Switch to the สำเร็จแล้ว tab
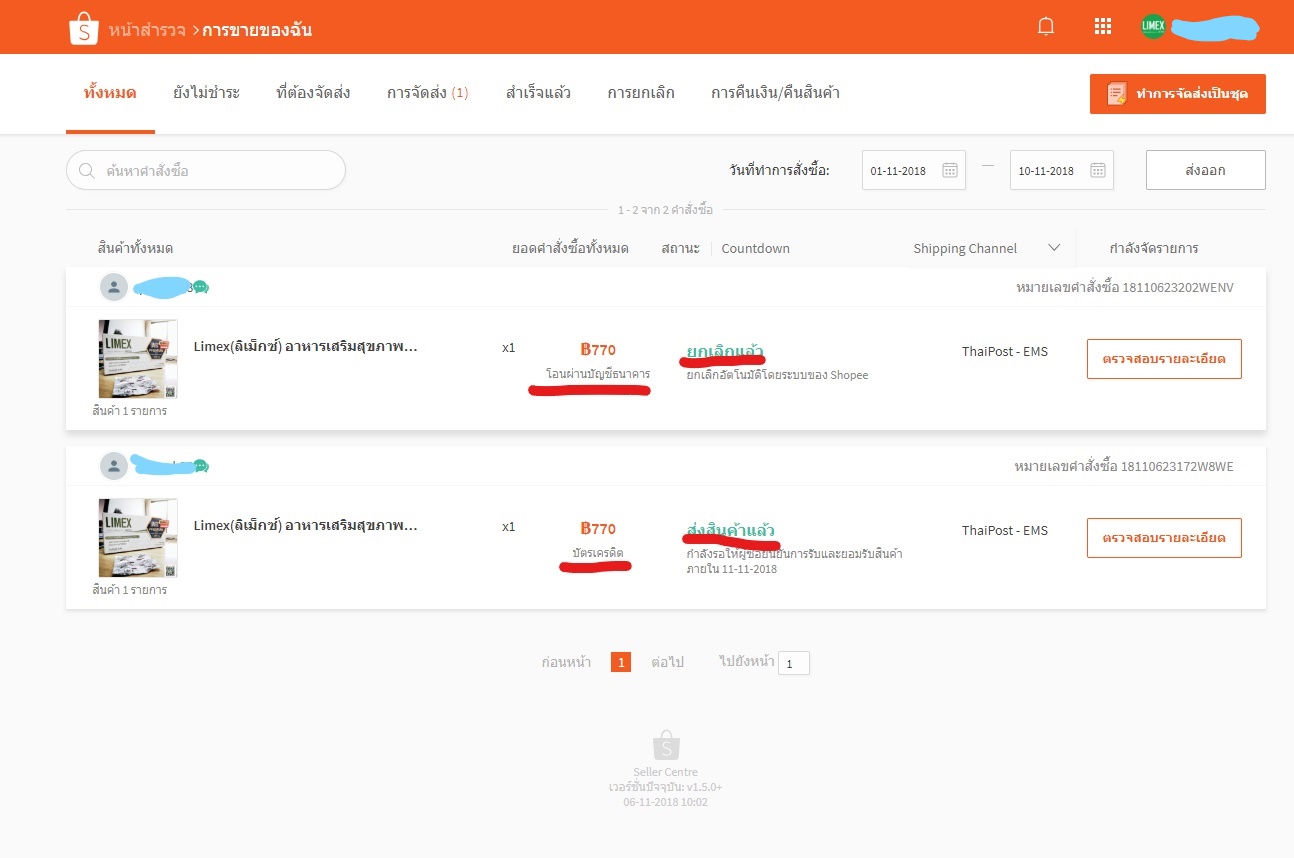 point(538,93)
